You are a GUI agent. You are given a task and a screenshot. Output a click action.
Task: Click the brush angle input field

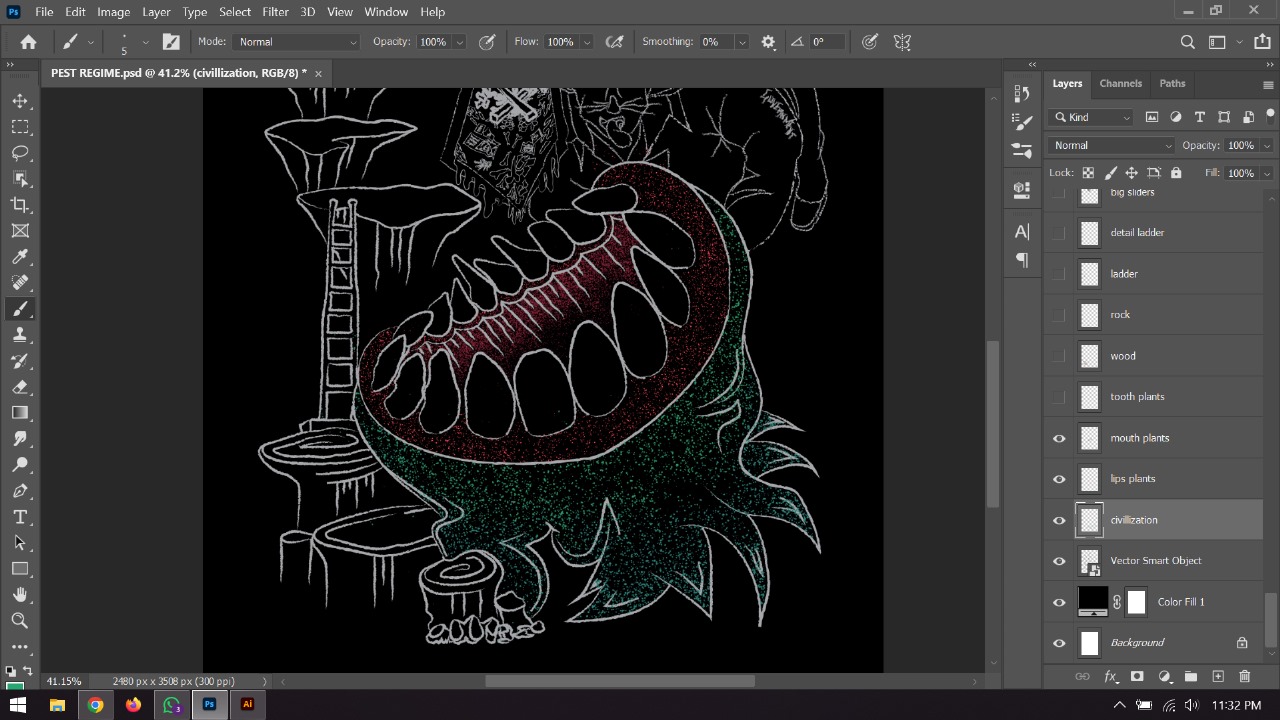tap(826, 42)
